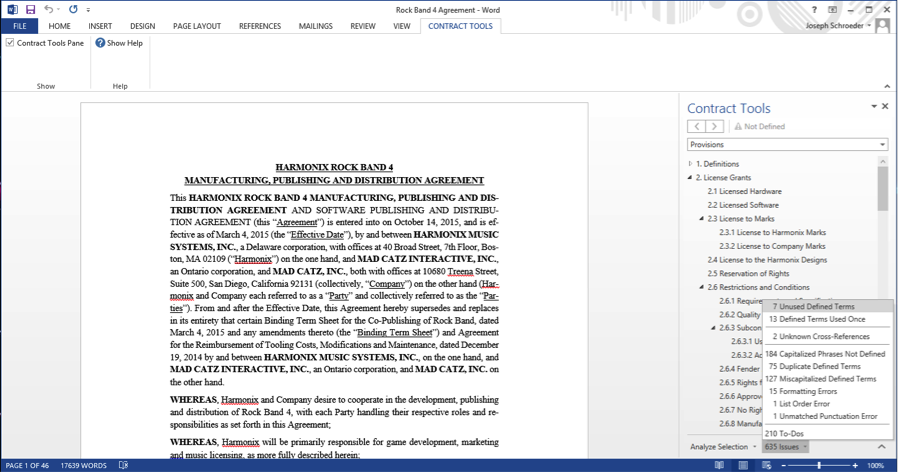
Task: Choose 75 Duplicate Defined Terms
Action: (x=828, y=366)
